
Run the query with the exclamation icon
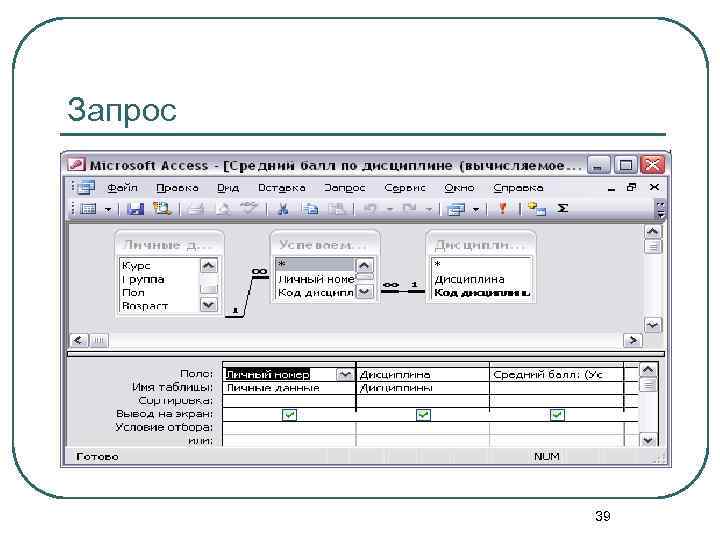point(503,209)
